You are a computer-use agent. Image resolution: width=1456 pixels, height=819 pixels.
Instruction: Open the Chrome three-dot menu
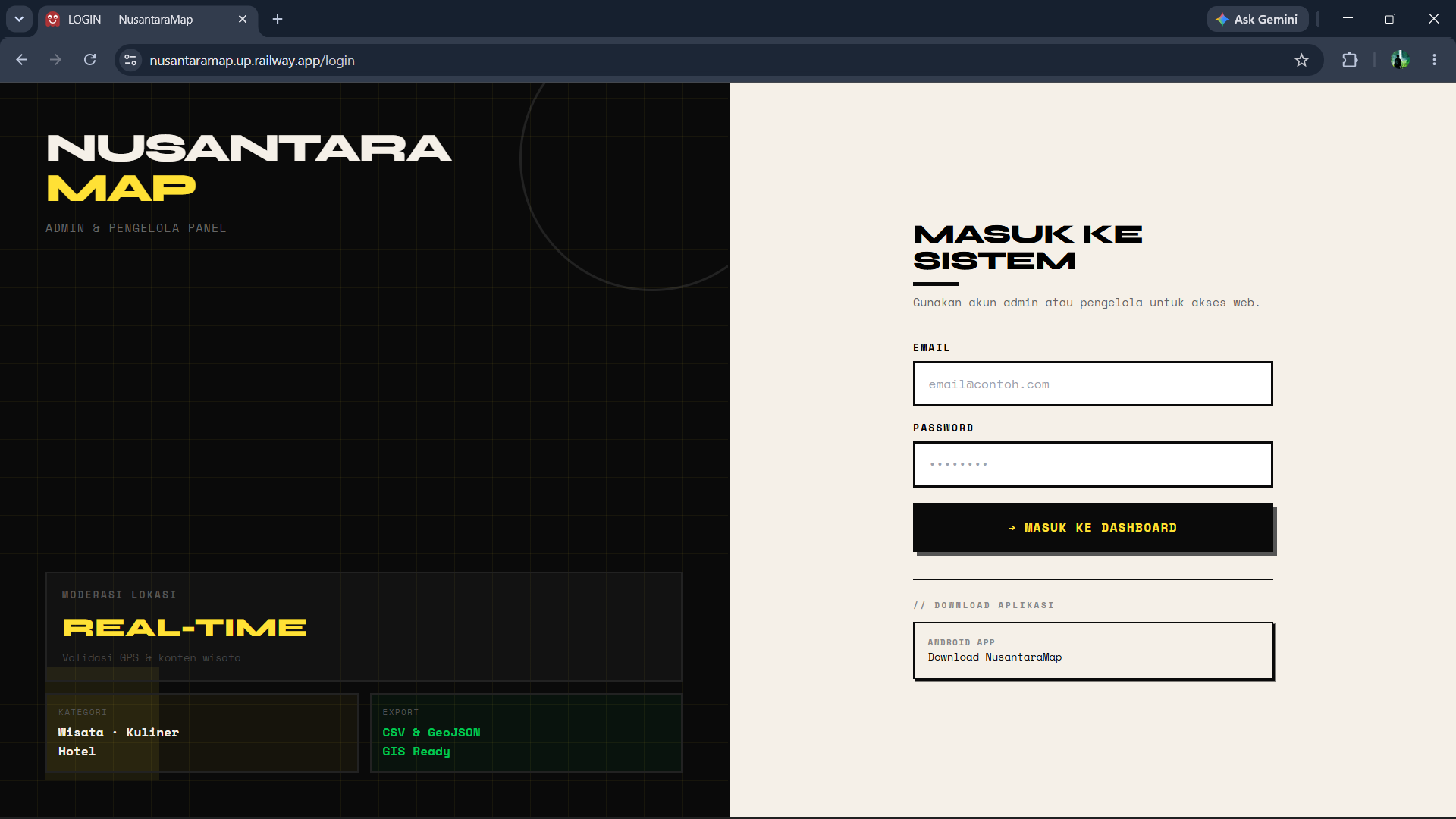pos(1434,60)
